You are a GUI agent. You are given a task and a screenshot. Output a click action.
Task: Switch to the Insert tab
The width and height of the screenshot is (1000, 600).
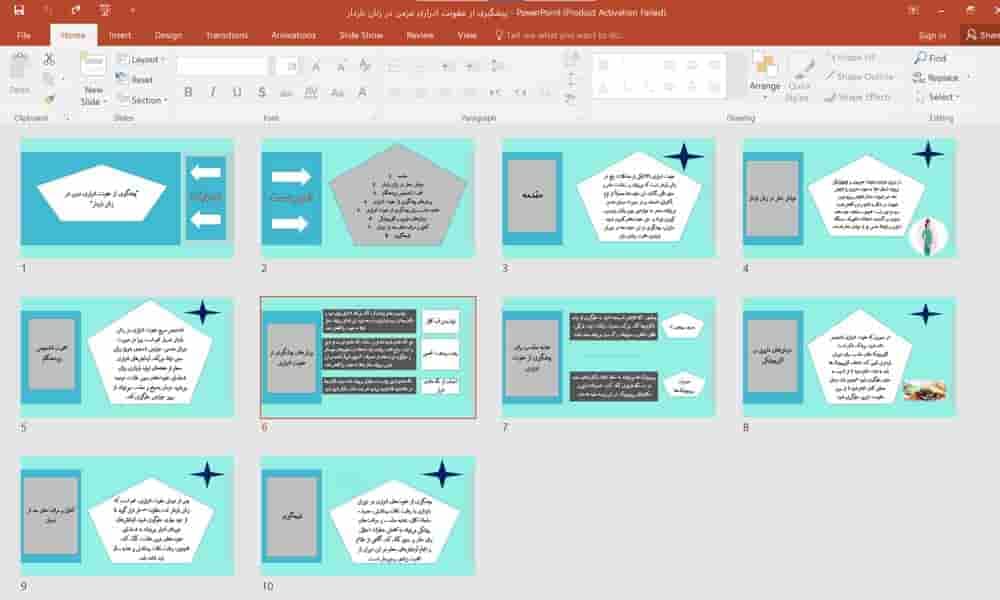pyautogui.click(x=120, y=35)
